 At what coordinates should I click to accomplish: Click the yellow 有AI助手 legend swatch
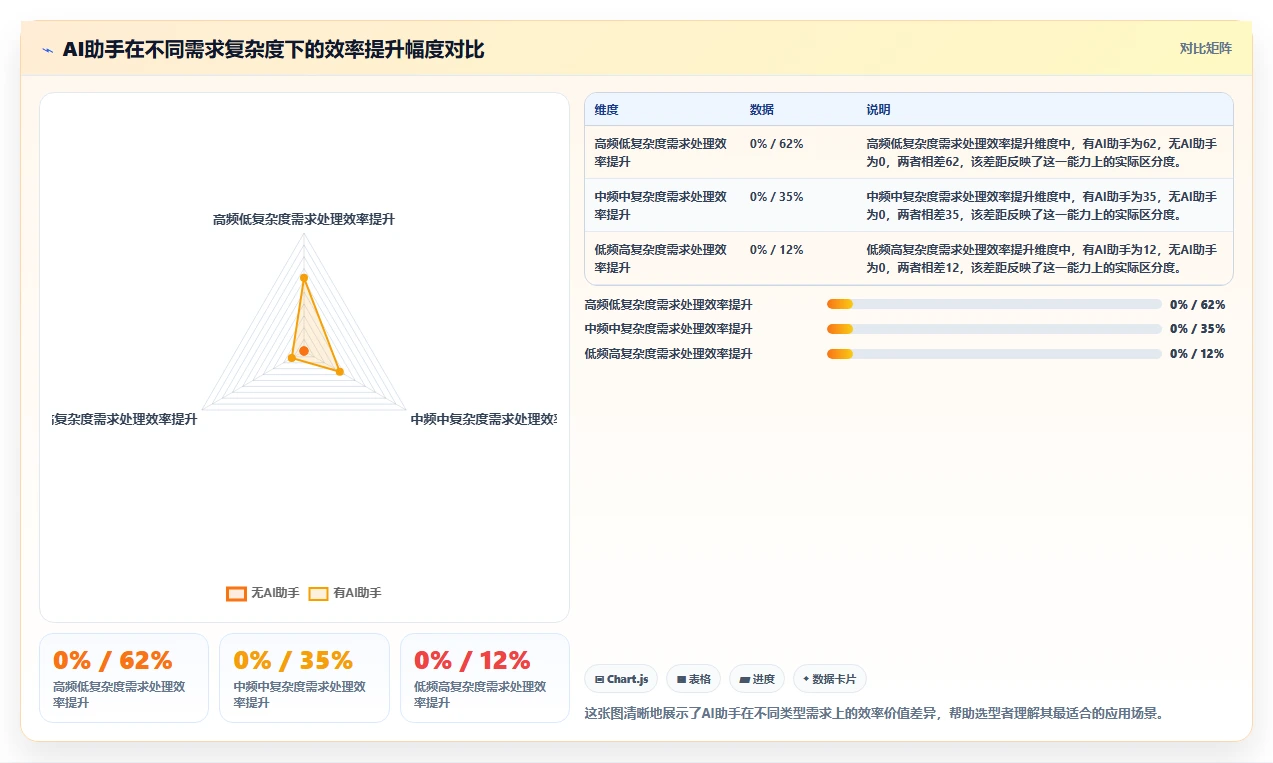(x=319, y=593)
